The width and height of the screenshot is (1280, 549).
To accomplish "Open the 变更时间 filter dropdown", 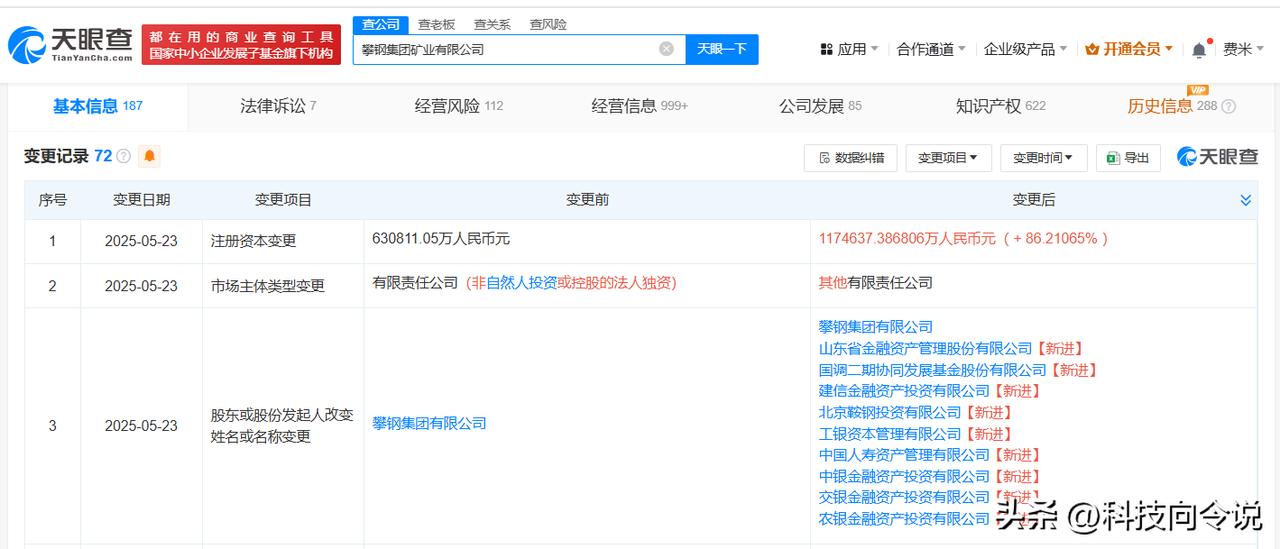I will [x=1043, y=158].
